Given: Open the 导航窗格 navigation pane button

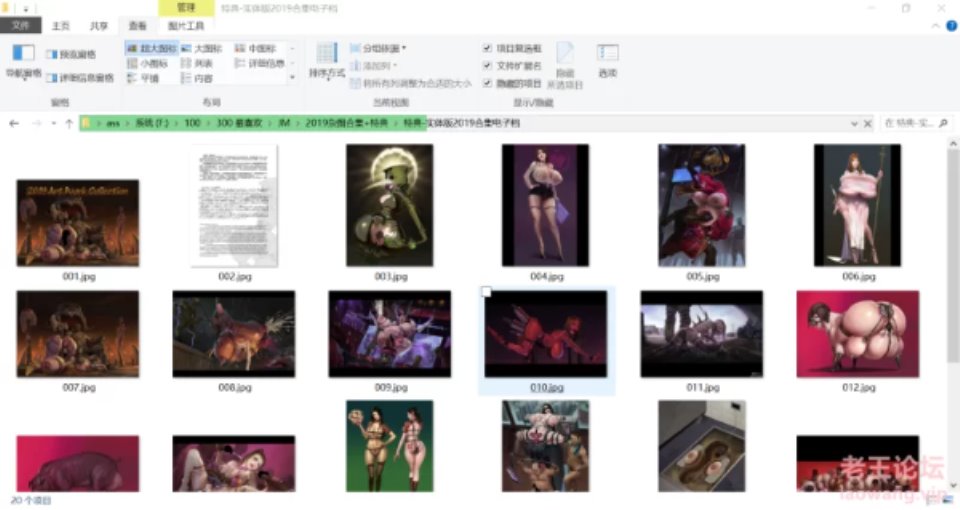Looking at the screenshot, I should (x=23, y=61).
